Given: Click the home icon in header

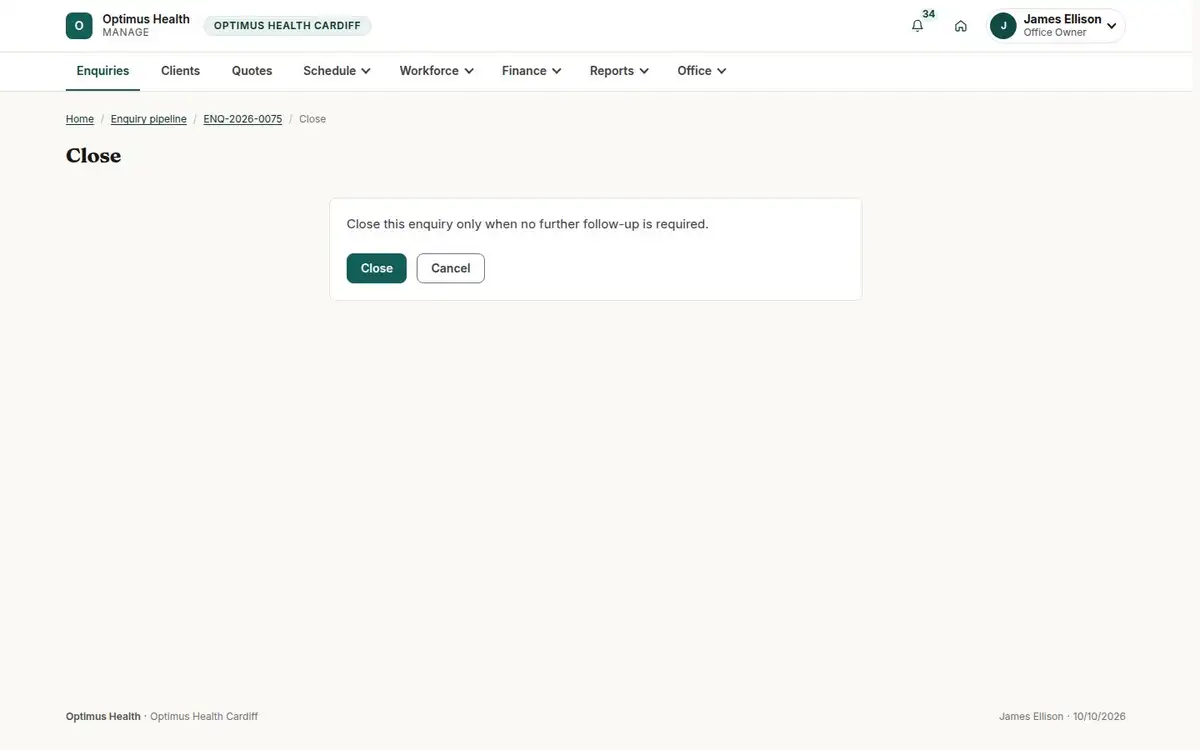Looking at the screenshot, I should pyautogui.click(x=961, y=26).
